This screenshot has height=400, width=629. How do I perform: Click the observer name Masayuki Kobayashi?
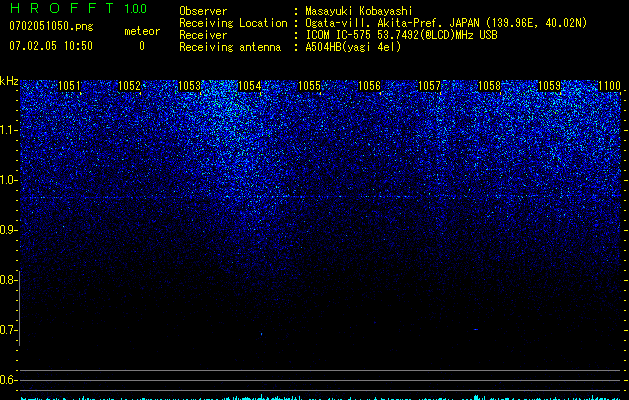pos(359,11)
